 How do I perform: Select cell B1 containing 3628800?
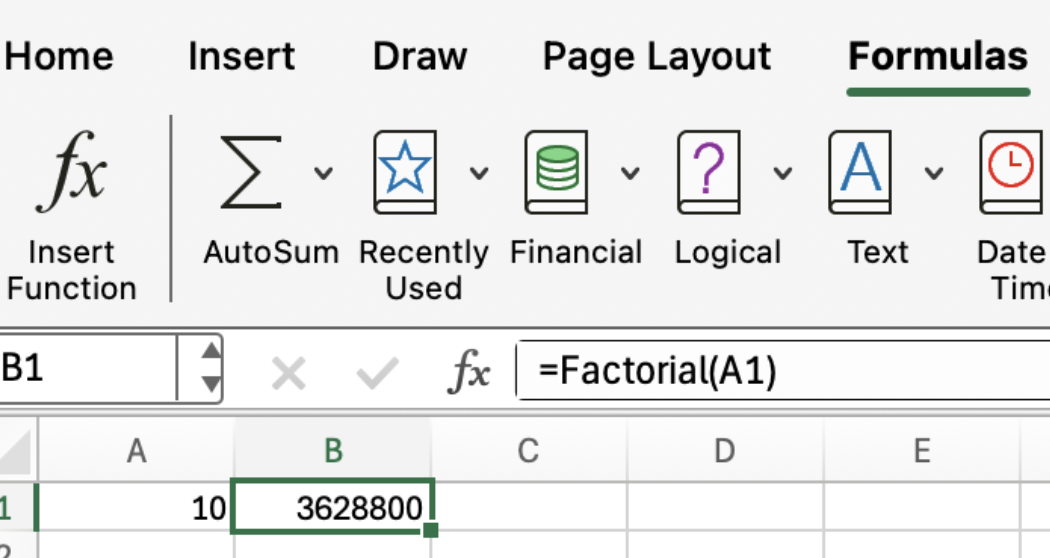tap(333, 507)
